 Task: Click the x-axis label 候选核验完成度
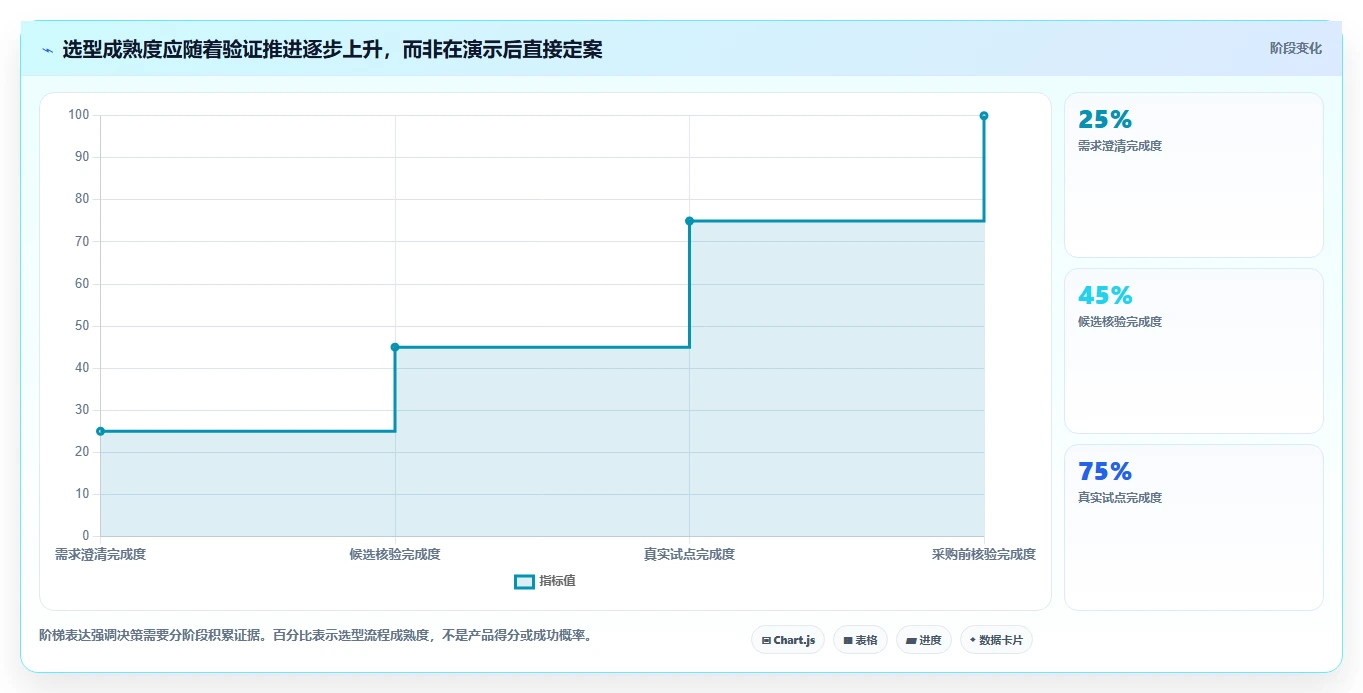[395, 554]
